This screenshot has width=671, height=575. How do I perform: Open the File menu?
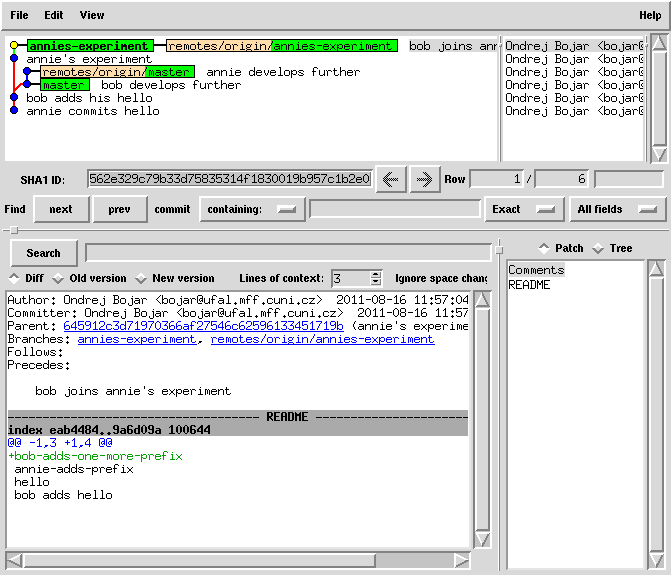pos(19,15)
